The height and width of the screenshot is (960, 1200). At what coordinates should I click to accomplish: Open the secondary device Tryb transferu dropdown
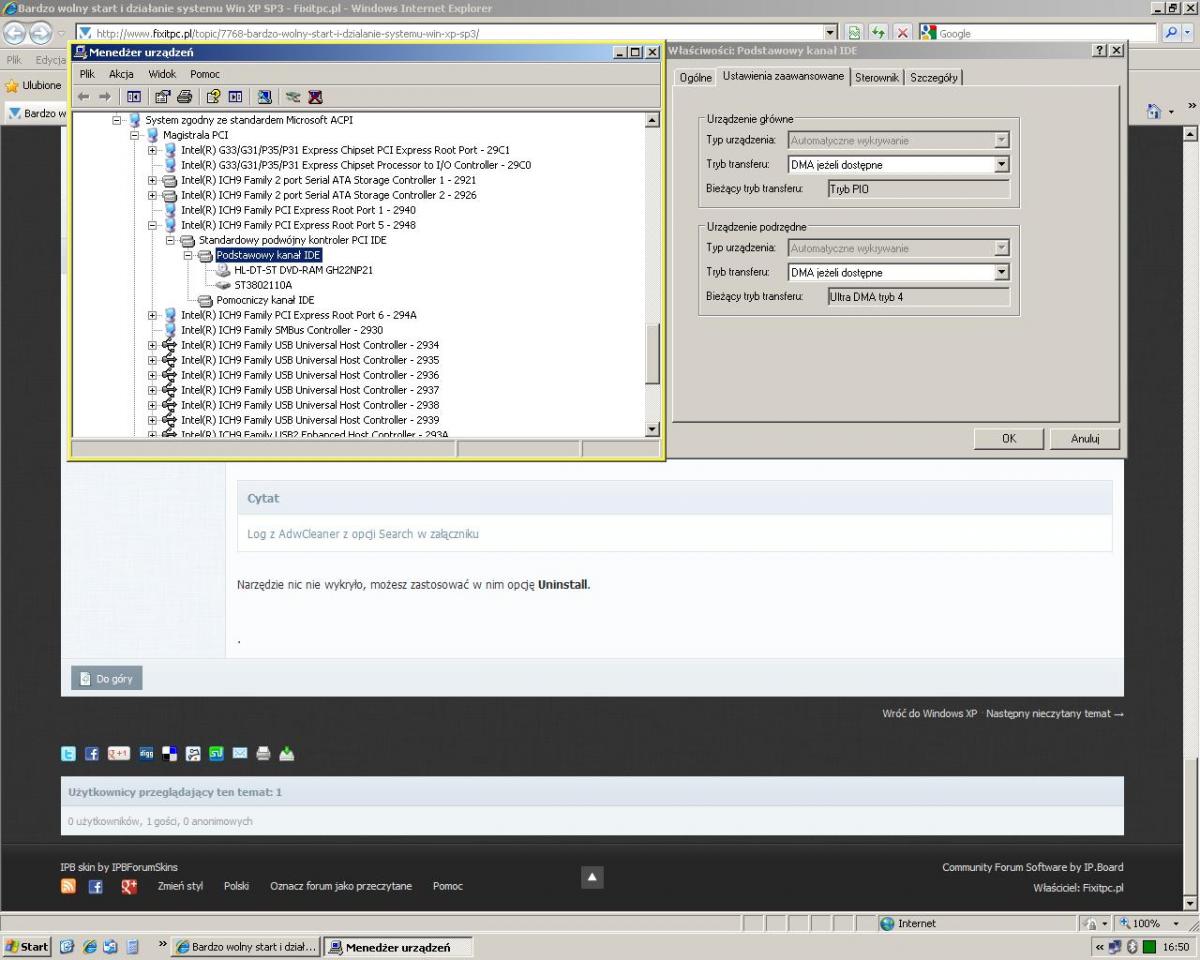[x=1002, y=272]
